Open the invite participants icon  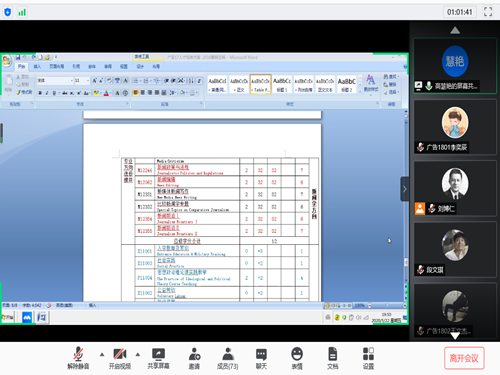click(x=194, y=359)
